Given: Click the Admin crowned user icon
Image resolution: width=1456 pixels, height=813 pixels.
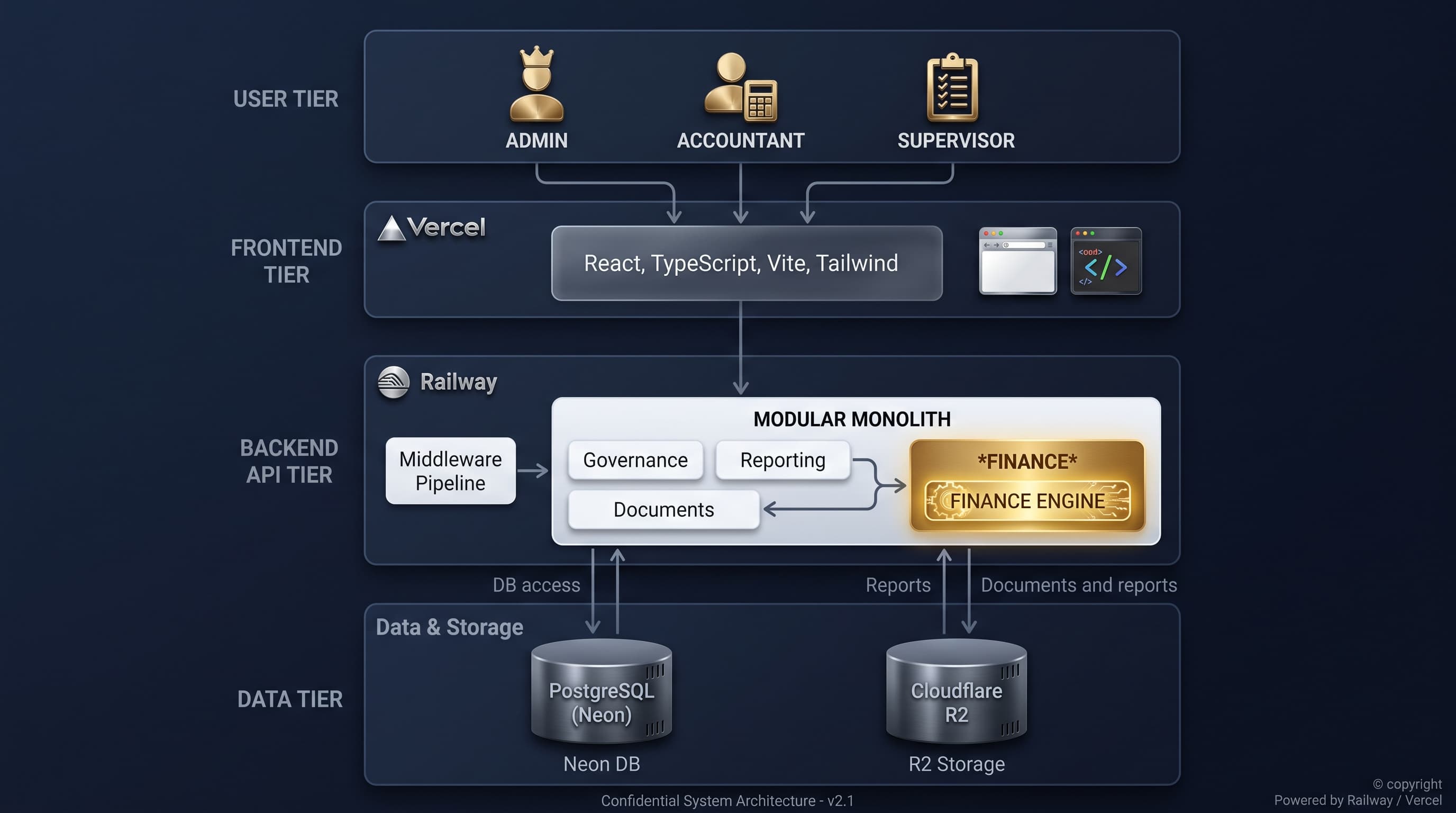Looking at the screenshot, I should [x=536, y=84].
